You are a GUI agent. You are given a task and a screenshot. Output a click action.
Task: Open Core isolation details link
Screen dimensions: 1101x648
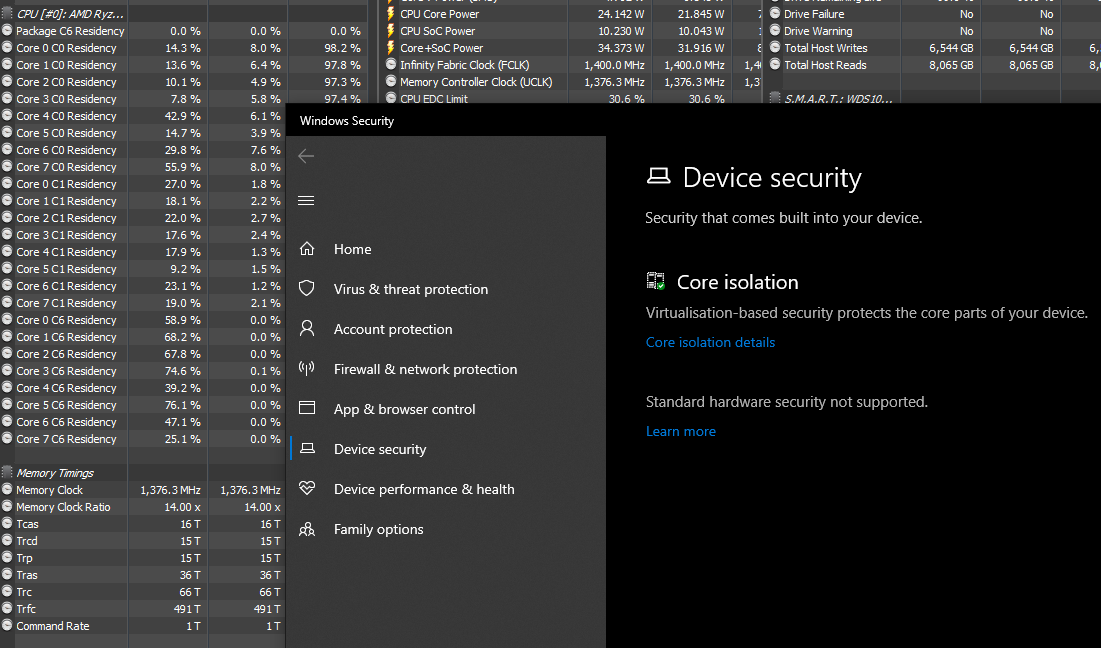click(x=710, y=342)
